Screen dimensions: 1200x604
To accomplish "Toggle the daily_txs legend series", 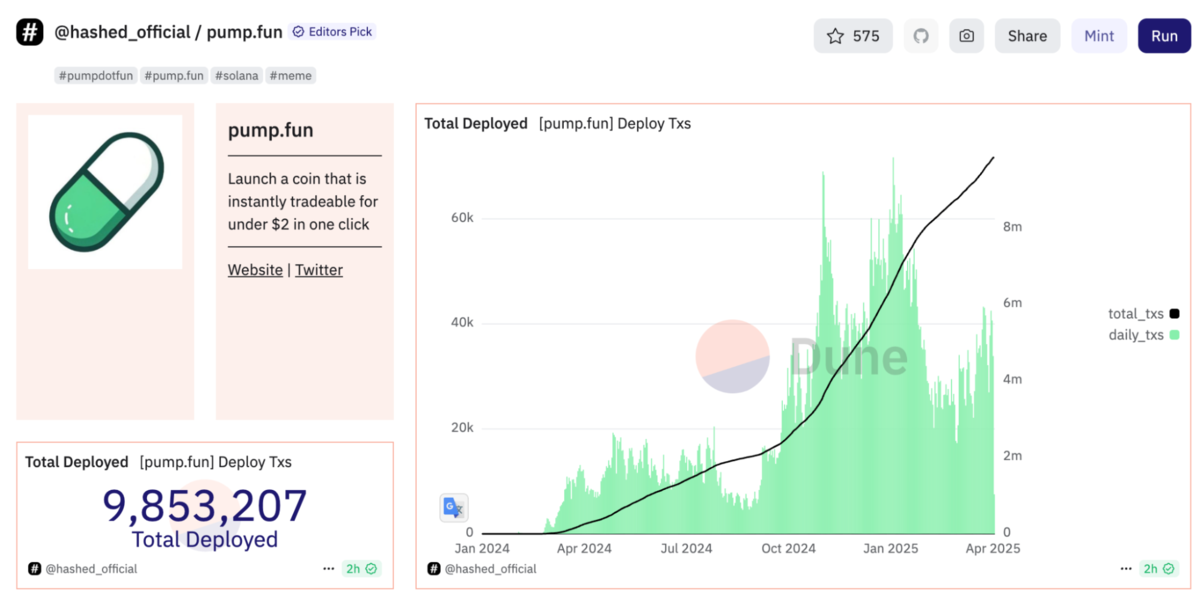I will click(1143, 335).
